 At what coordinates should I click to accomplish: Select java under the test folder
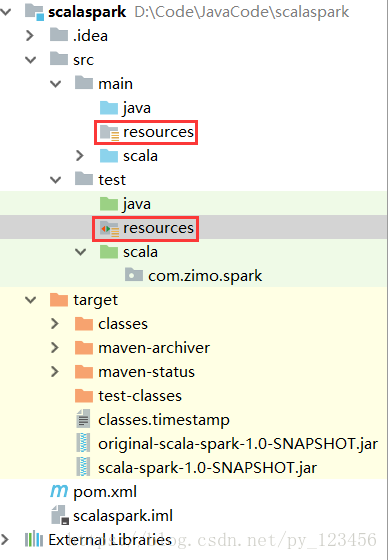pos(136,204)
